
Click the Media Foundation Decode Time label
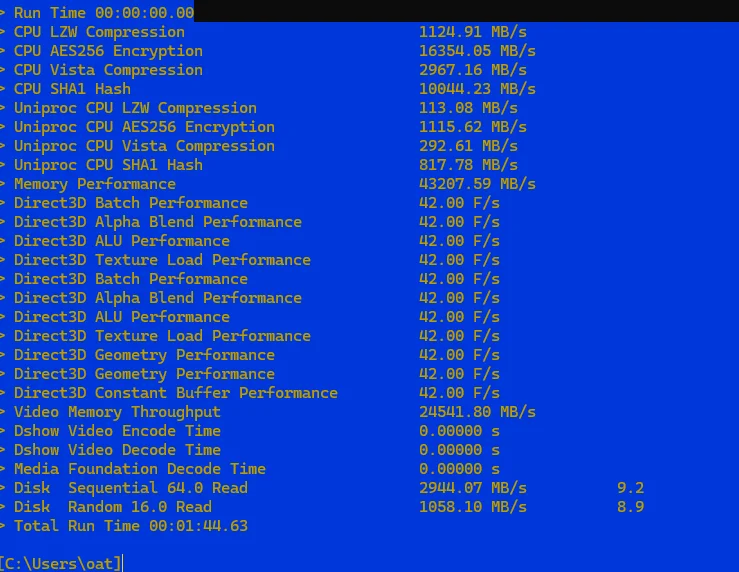[x=140, y=469]
